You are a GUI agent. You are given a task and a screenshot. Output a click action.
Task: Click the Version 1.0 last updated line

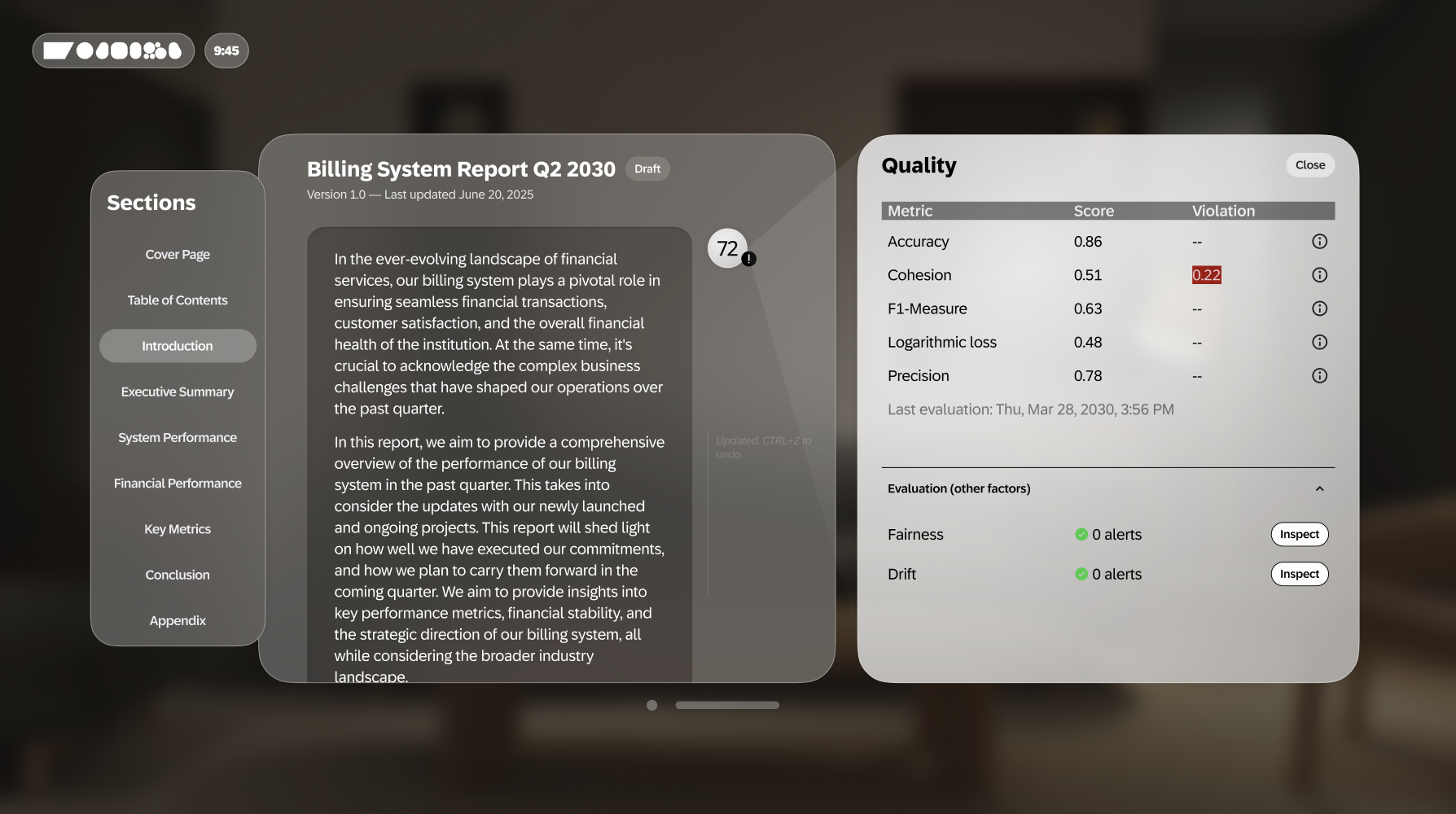point(420,195)
